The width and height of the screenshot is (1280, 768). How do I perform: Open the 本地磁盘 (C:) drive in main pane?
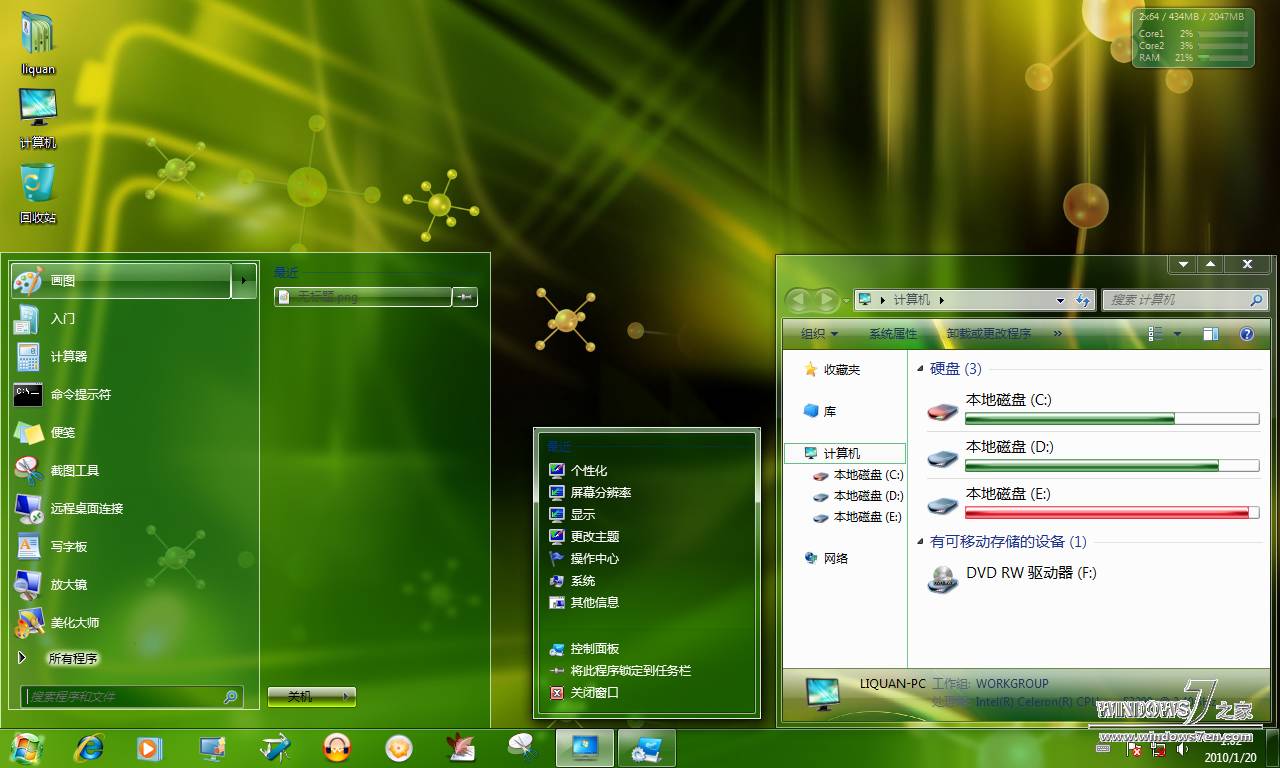click(x=1092, y=410)
